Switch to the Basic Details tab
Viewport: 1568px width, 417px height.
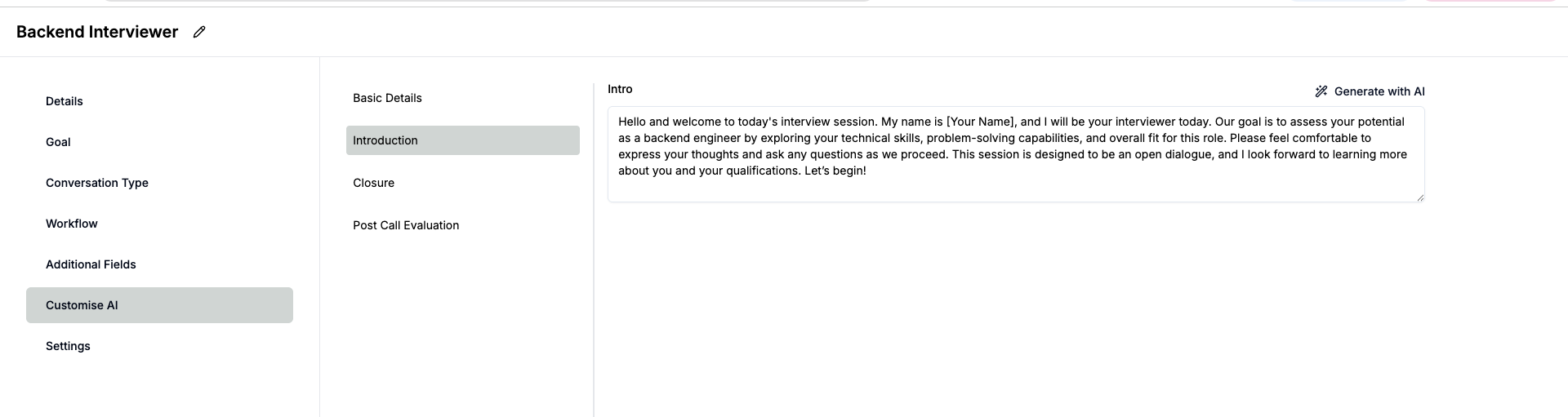(x=387, y=98)
